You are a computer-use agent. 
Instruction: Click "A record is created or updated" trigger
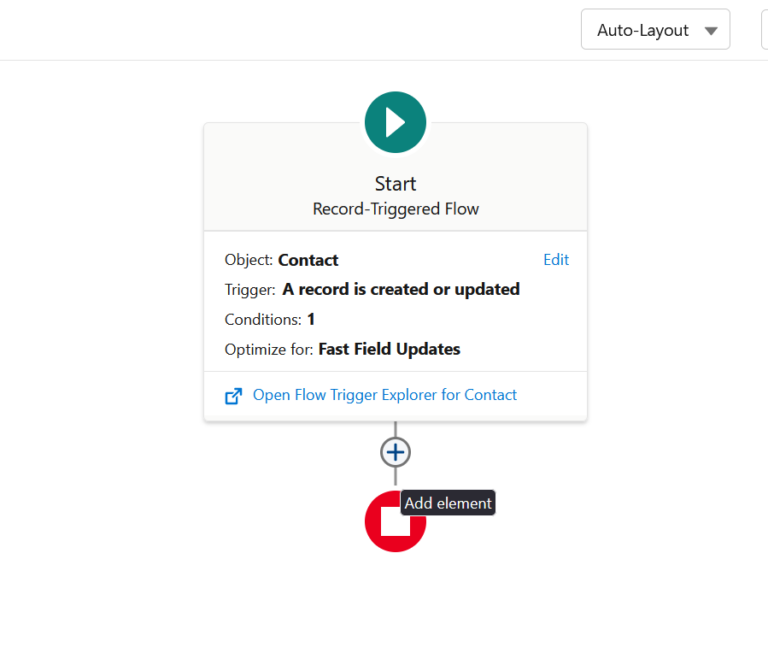click(x=401, y=290)
